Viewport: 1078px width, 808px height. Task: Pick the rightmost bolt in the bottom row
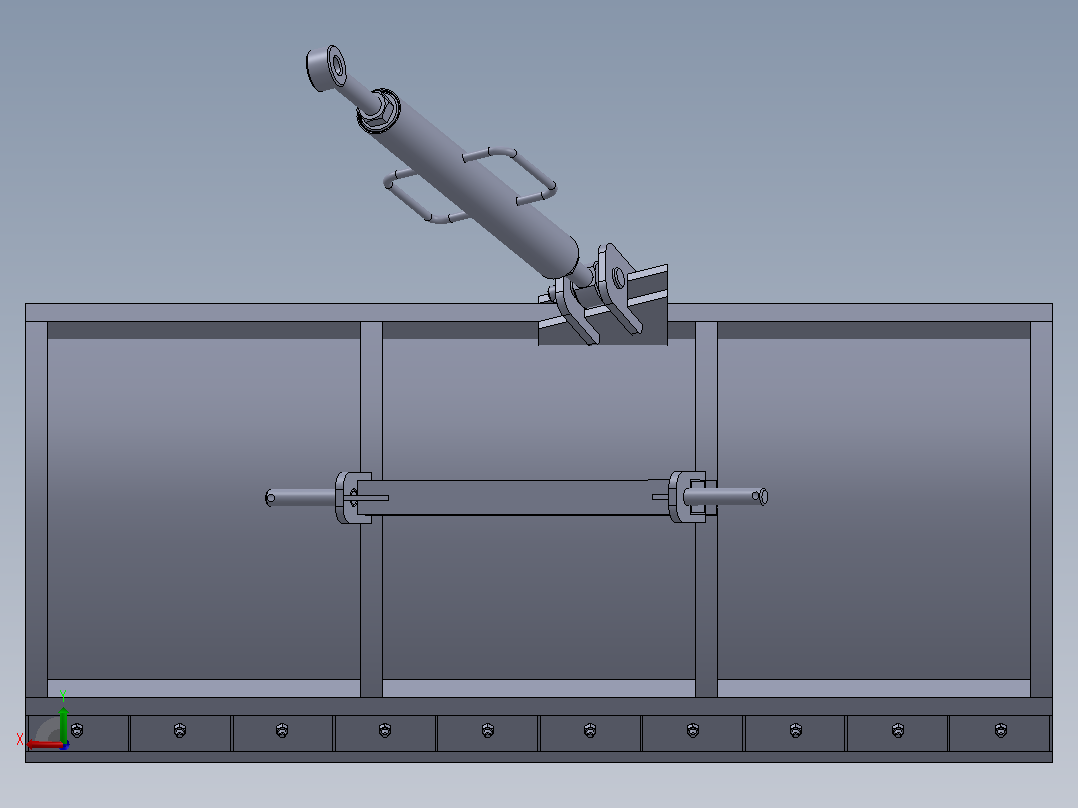(x=1001, y=730)
